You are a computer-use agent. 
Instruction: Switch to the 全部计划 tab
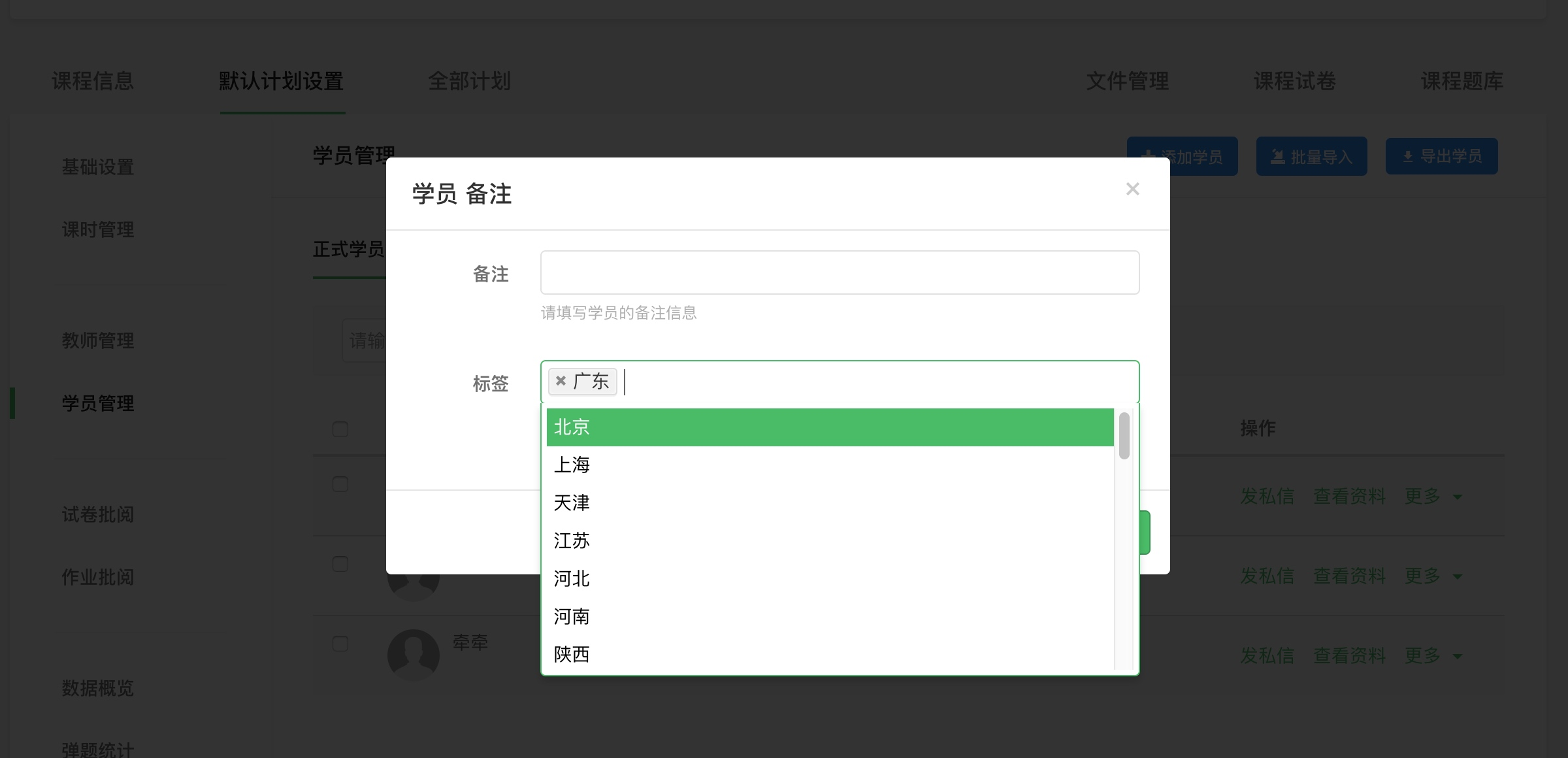pos(469,82)
